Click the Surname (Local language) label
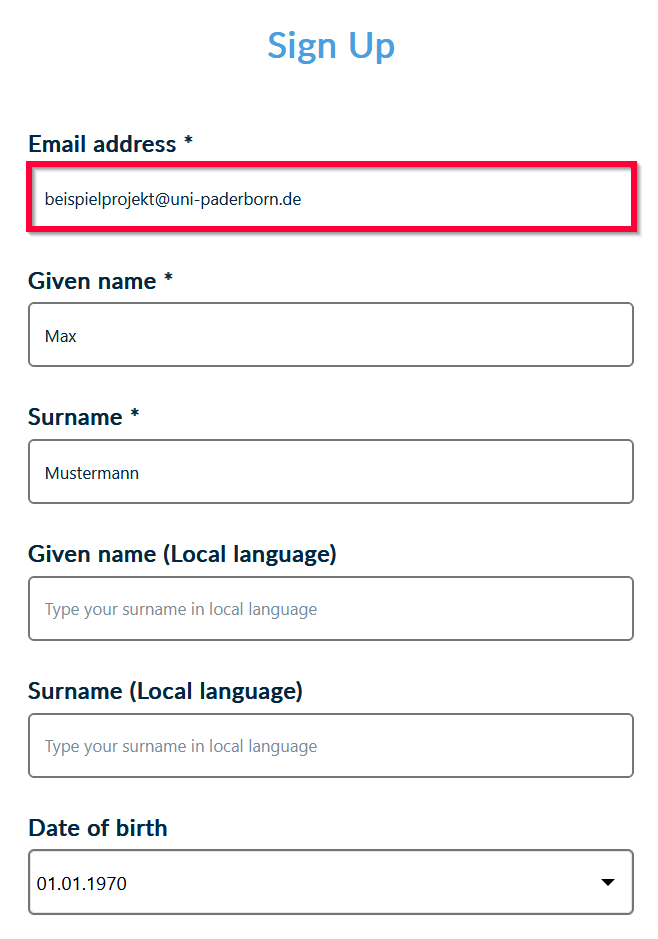658x939 pixels. (x=165, y=691)
